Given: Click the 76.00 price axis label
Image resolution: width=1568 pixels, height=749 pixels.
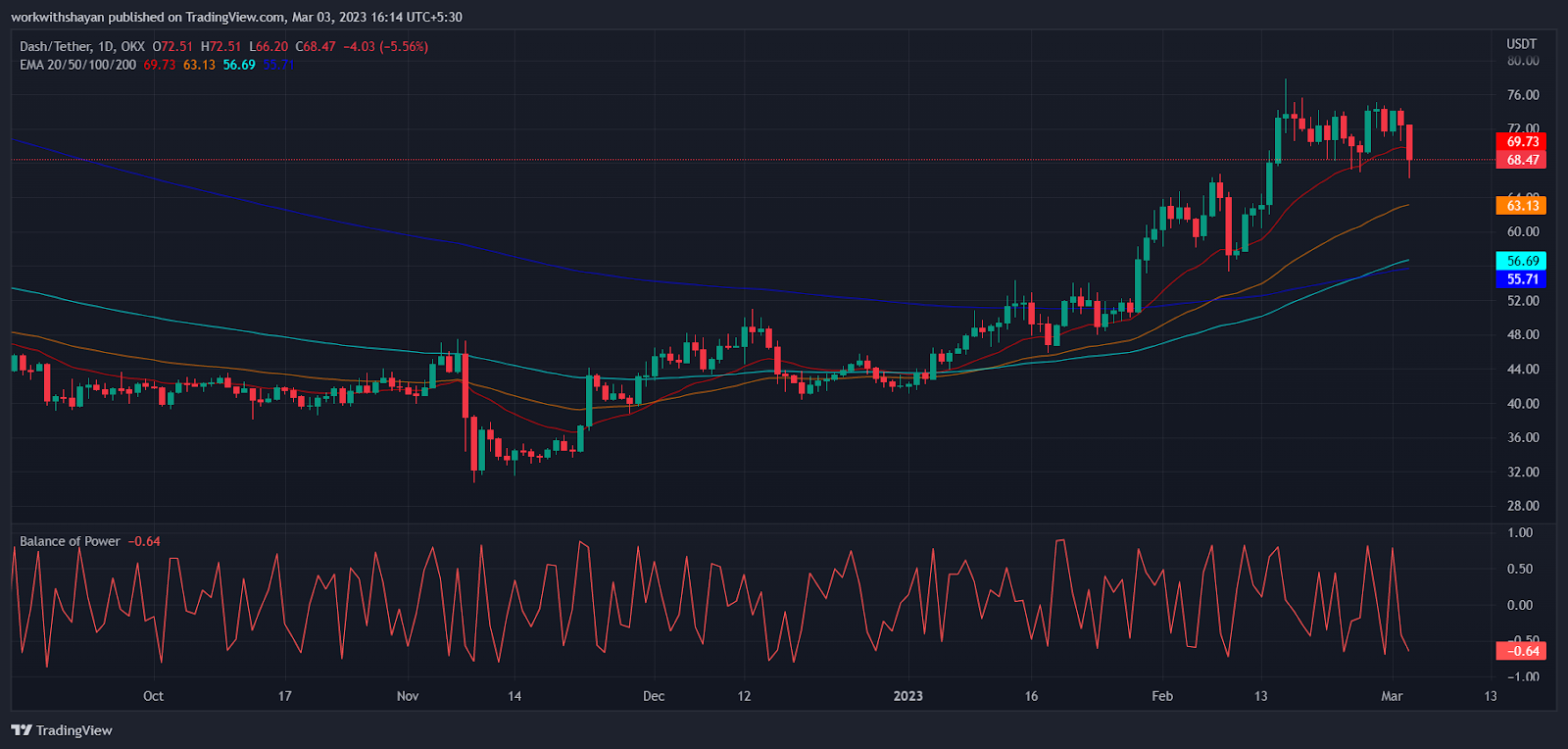Looking at the screenshot, I should (1523, 95).
